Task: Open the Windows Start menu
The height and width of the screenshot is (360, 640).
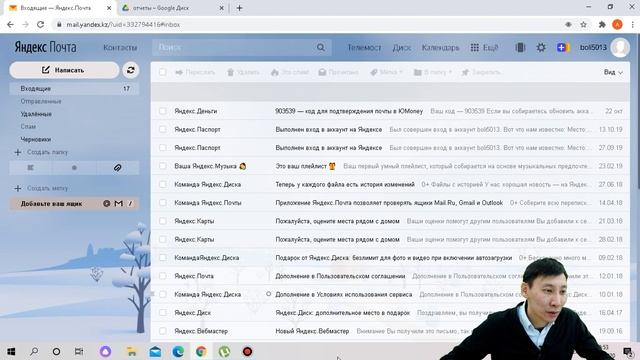Action: 11,351
